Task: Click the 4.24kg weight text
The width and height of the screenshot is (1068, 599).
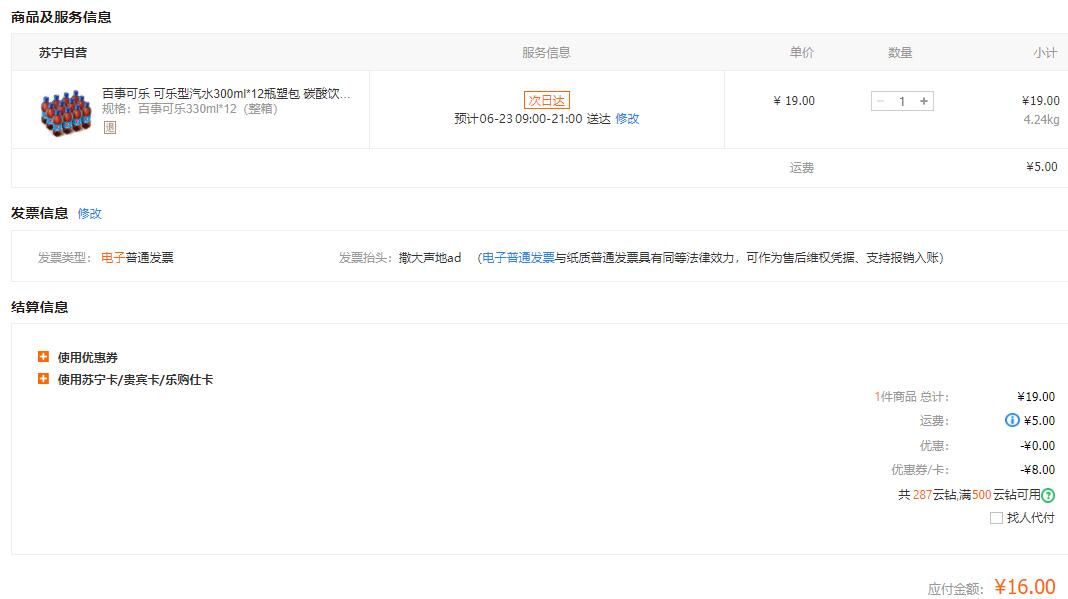Action: point(1041,119)
